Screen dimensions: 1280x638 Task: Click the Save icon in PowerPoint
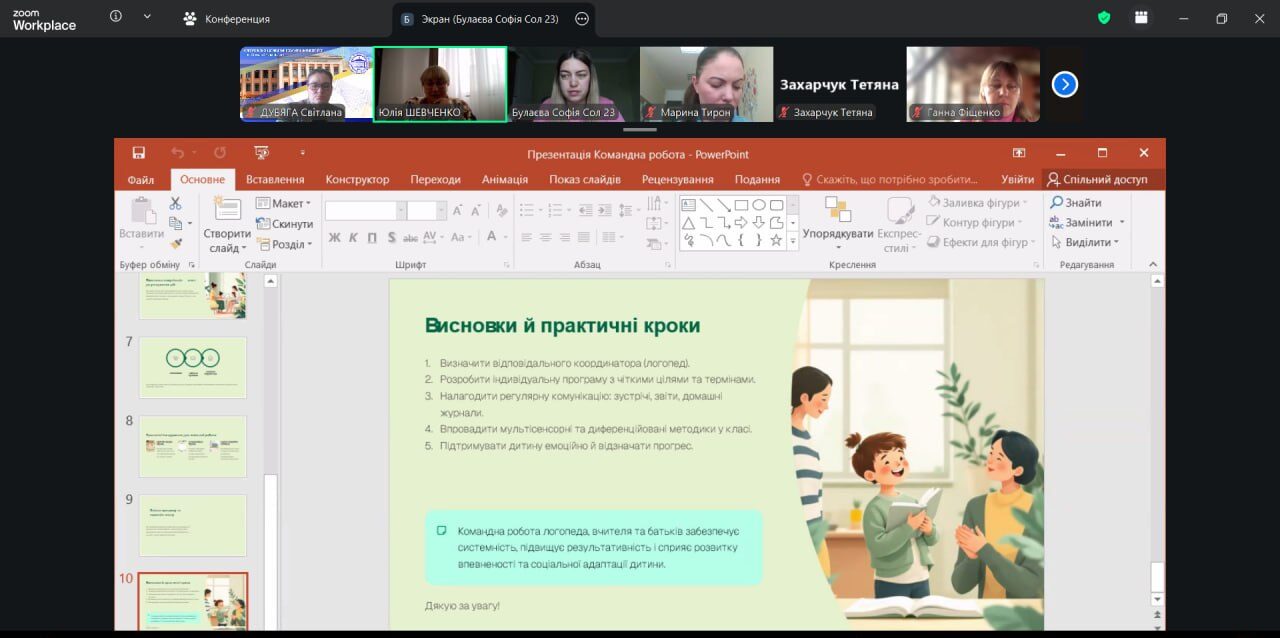tap(139, 153)
